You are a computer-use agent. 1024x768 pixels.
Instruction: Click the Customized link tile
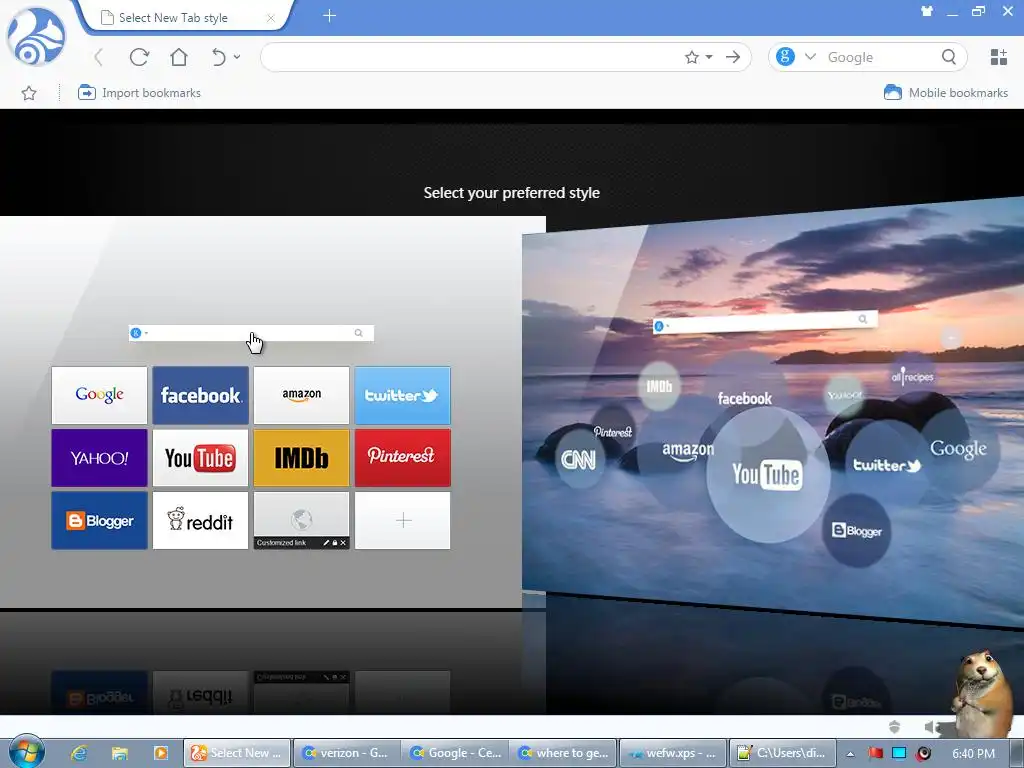tap(302, 520)
